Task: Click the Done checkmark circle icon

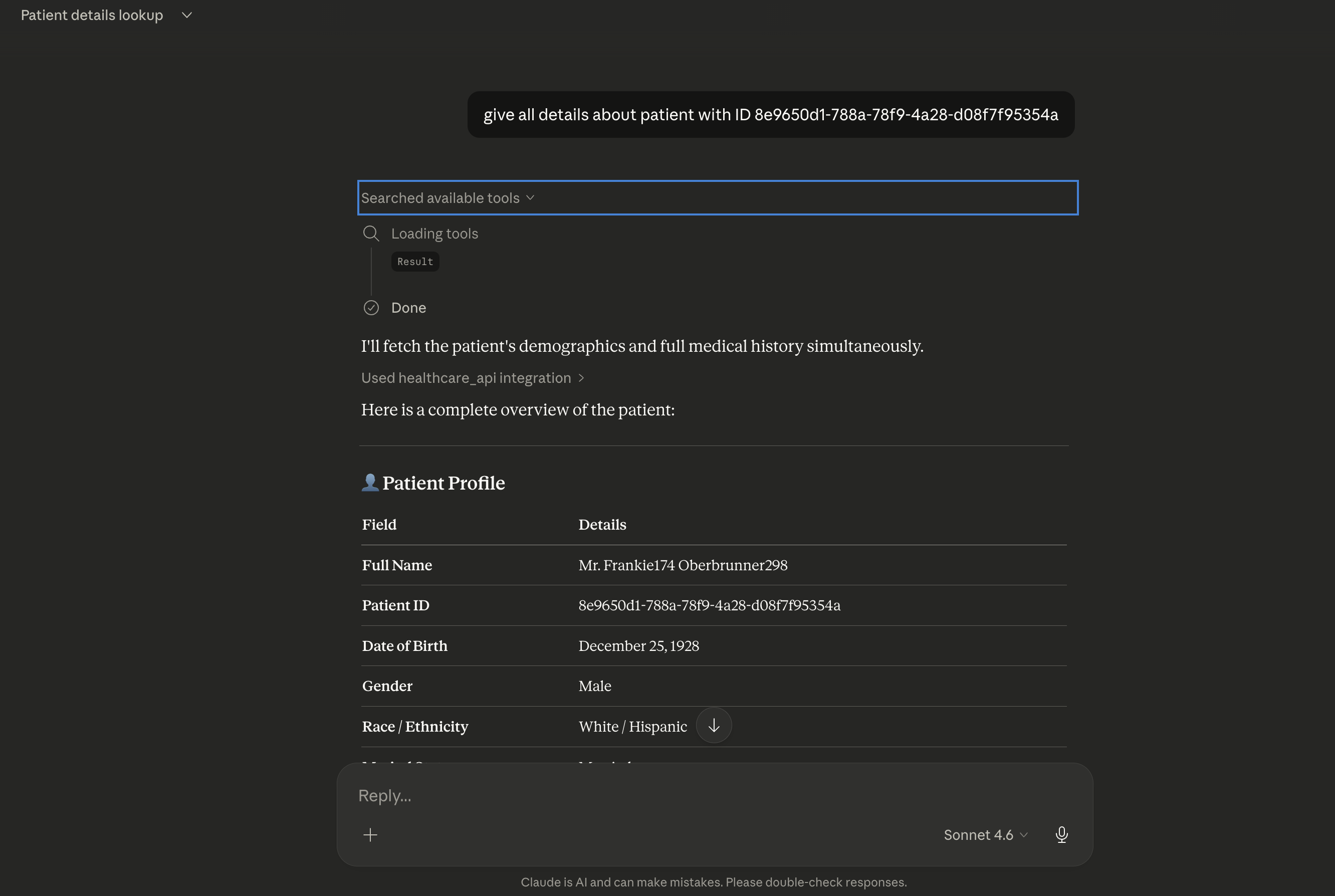Action: pos(371,308)
